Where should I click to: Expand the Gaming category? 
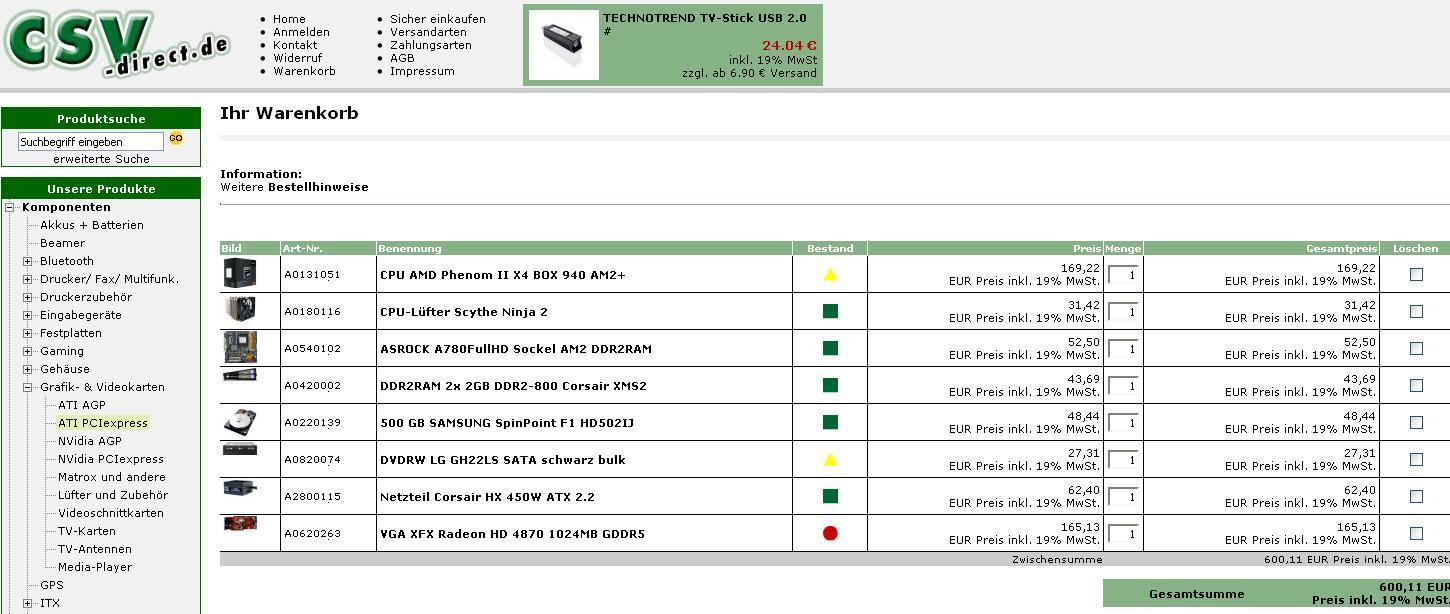28,351
